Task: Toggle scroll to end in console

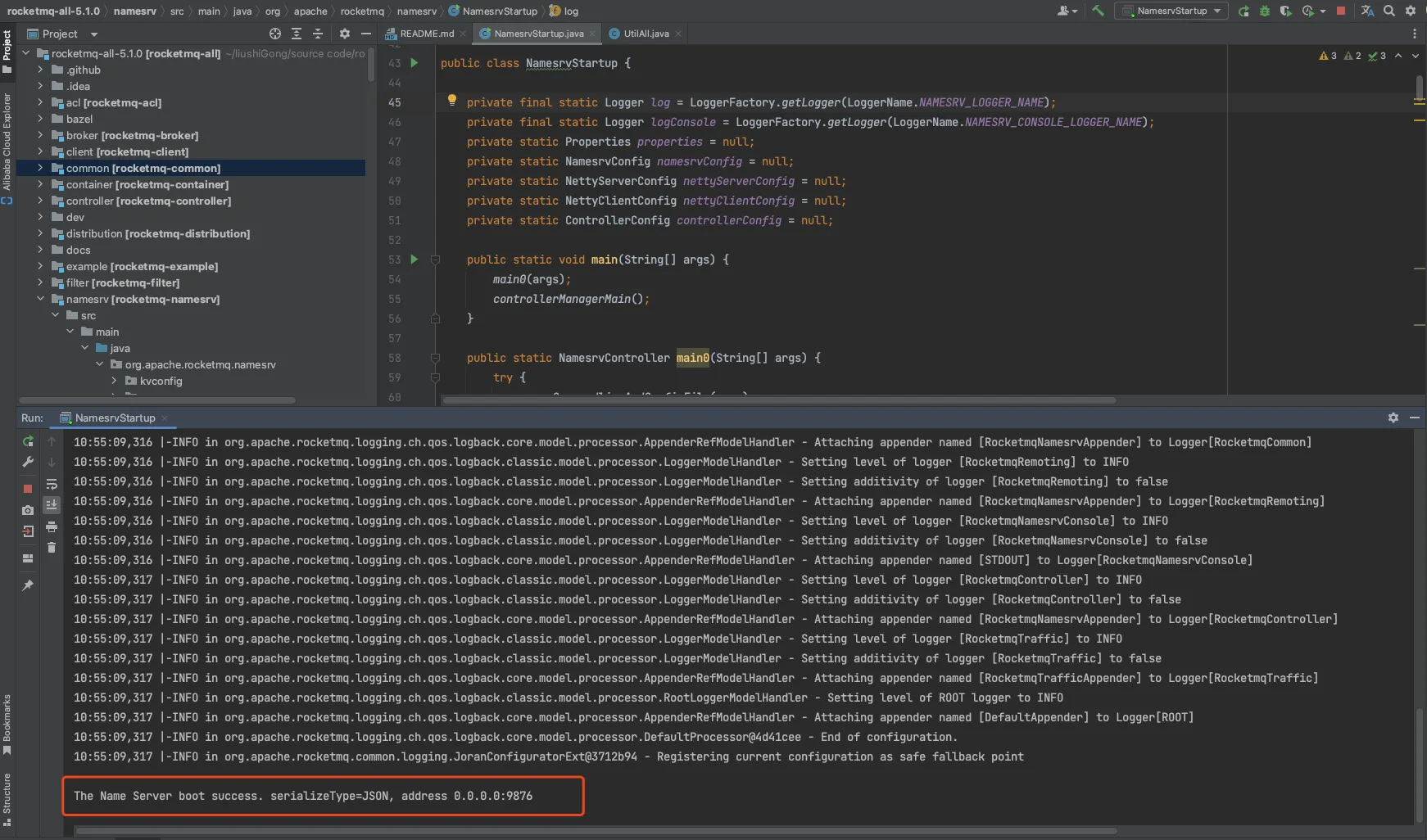Action: coord(52,505)
